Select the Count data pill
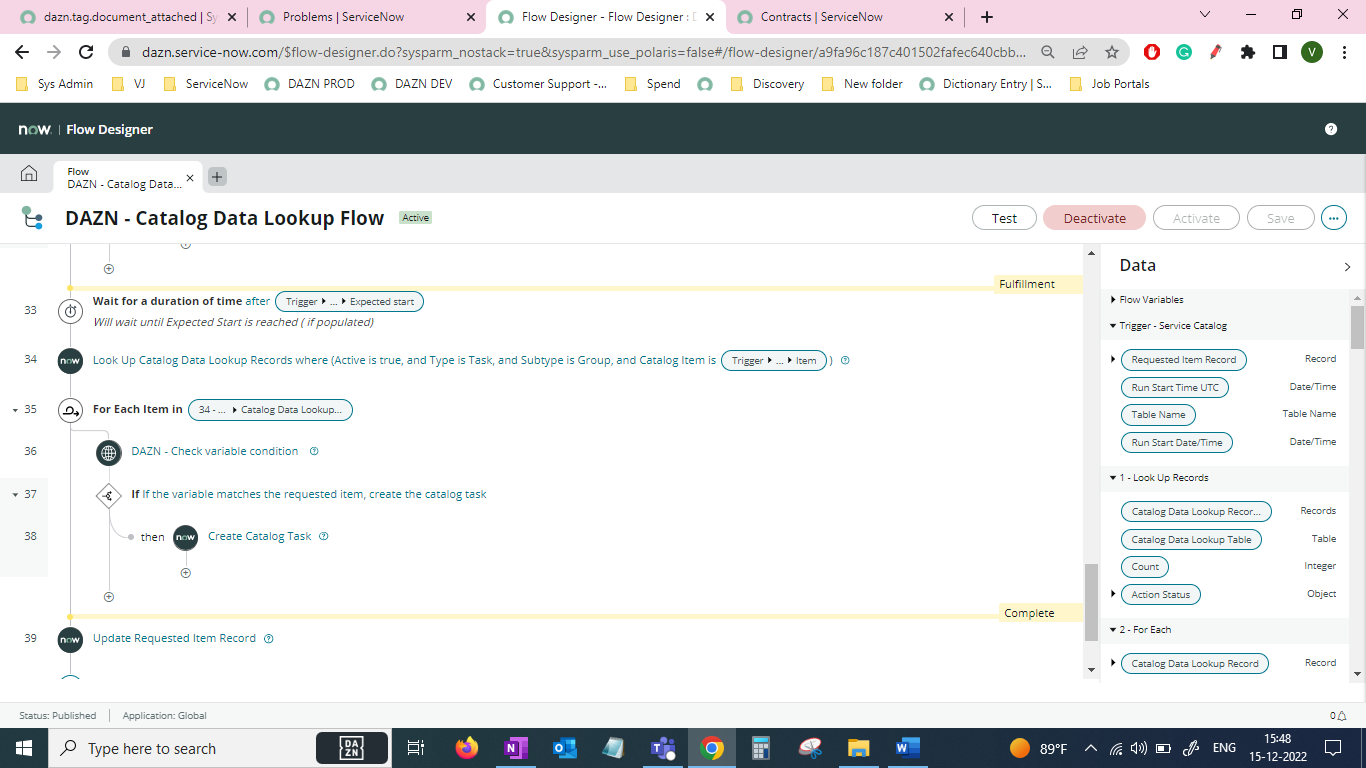The height and width of the screenshot is (768, 1366). click(1145, 566)
